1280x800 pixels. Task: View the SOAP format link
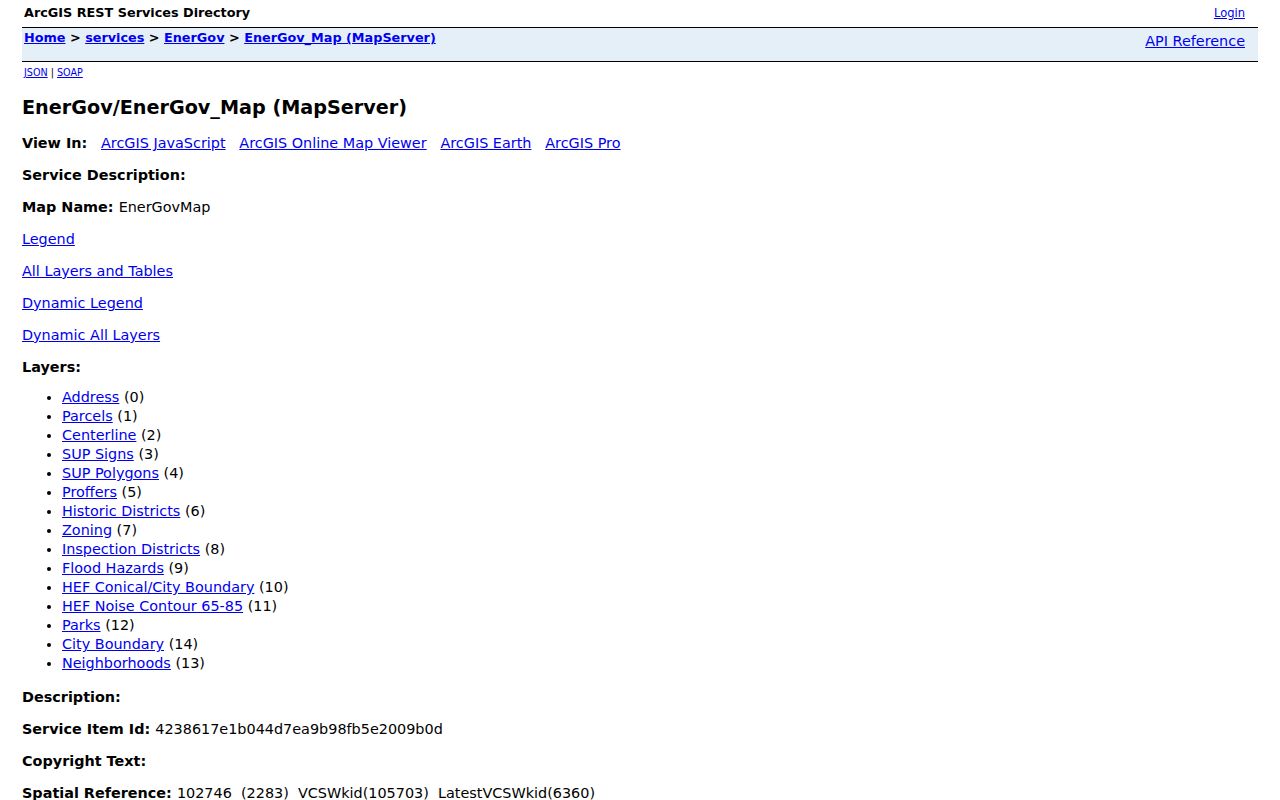point(70,72)
